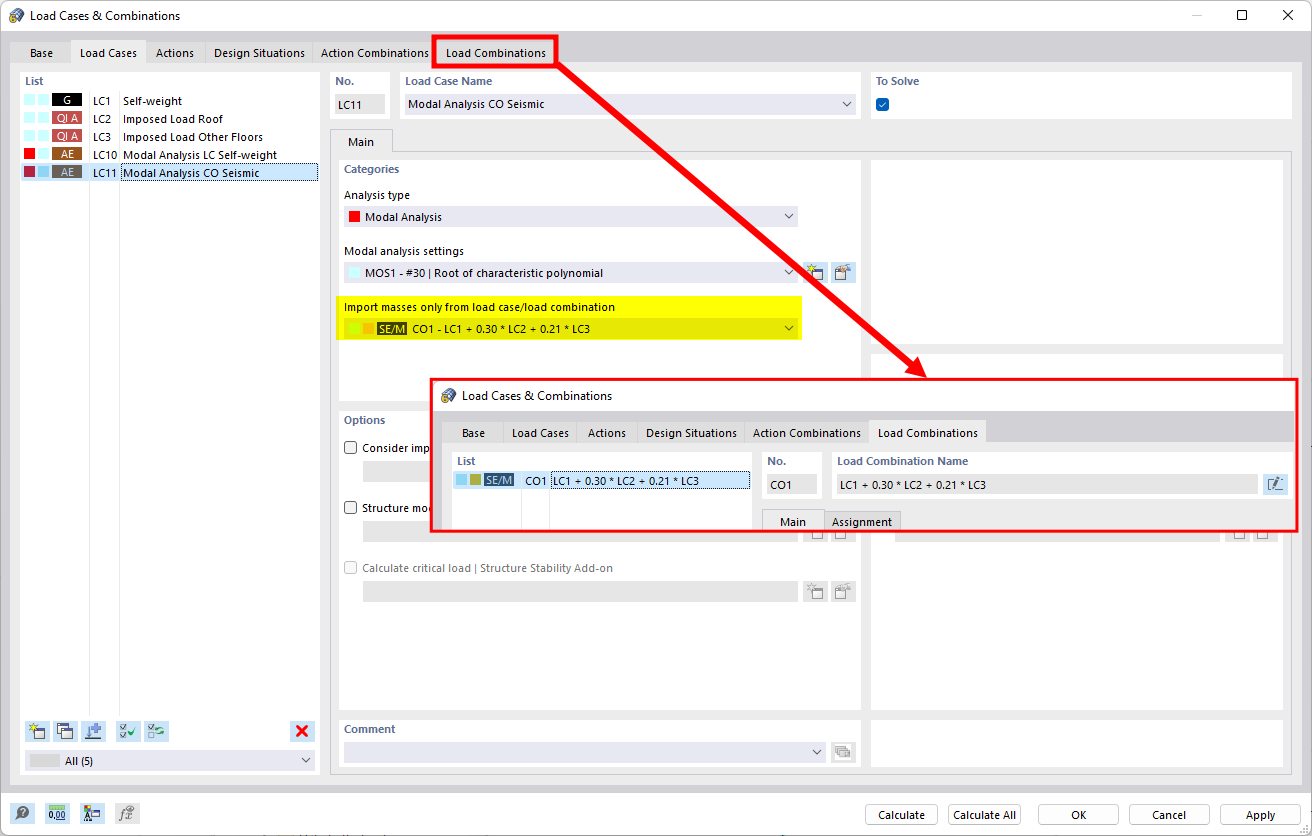This screenshot has height=836, width=1312.
Task: Copy the selected load case with the duplicate-windows icon
Action: (x=65, y=731)
